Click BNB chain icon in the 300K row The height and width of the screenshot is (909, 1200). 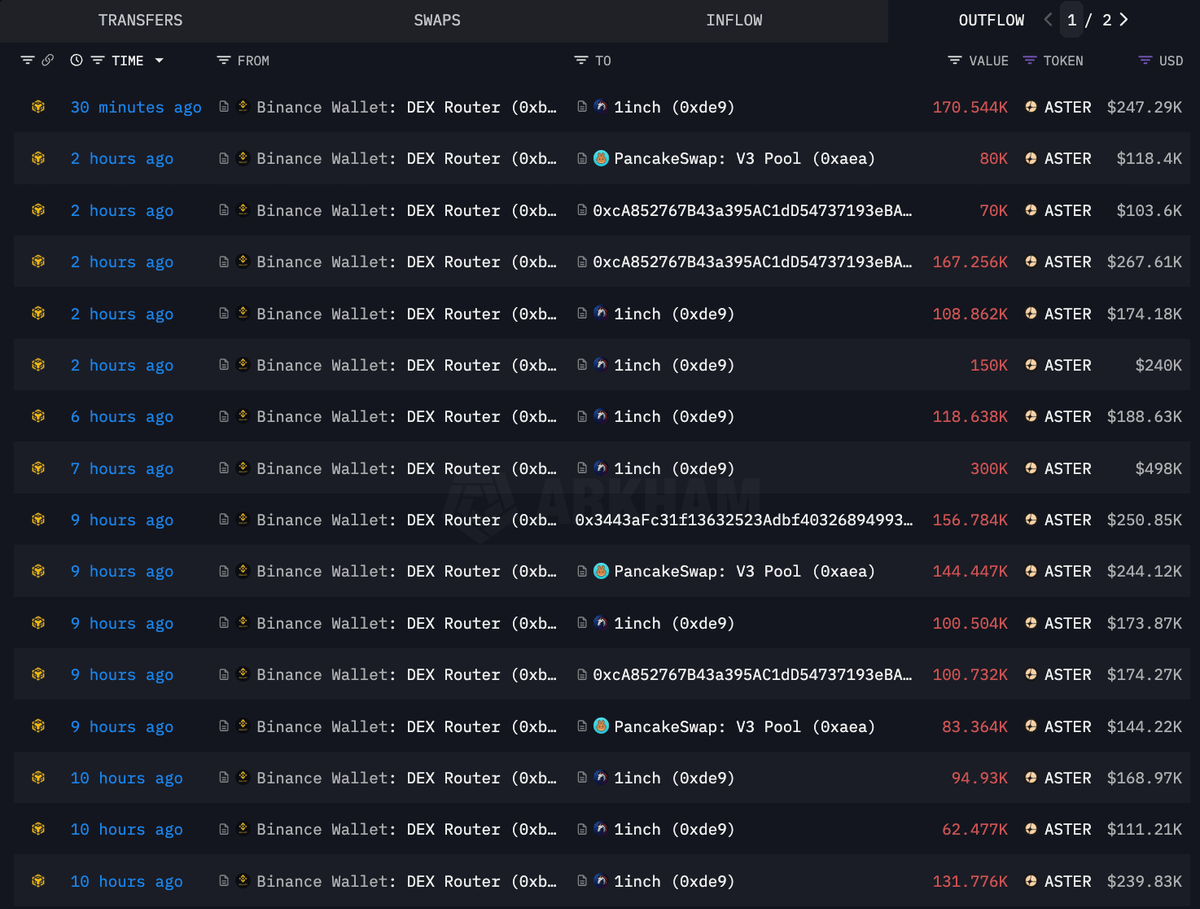(38, 468)
